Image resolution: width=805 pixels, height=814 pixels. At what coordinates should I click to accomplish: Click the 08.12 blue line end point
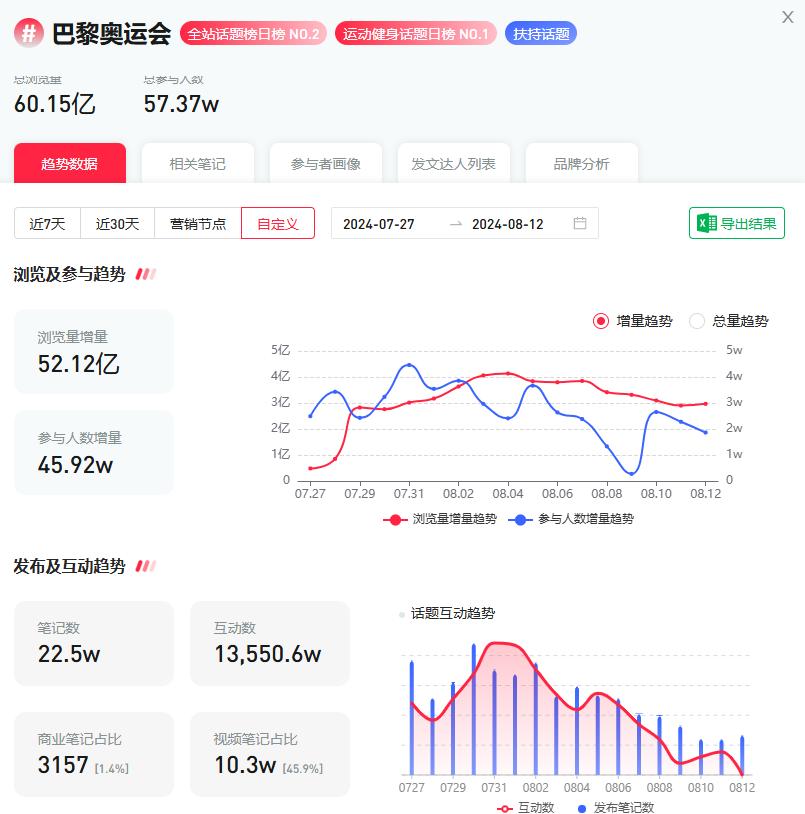[x=706, y=432]
